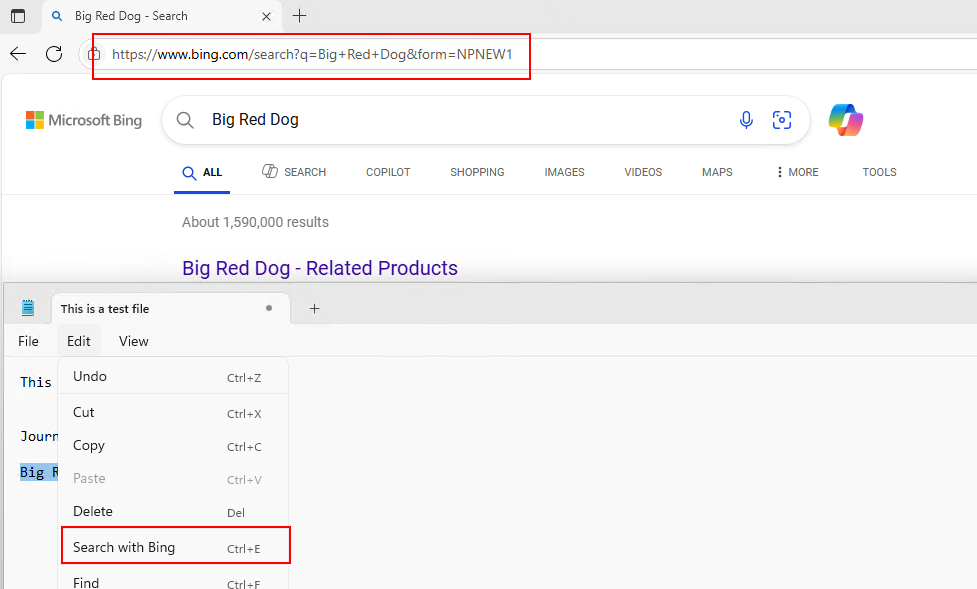Open the IMAGES results tab
977x589 pixels.
coord(564,173)
